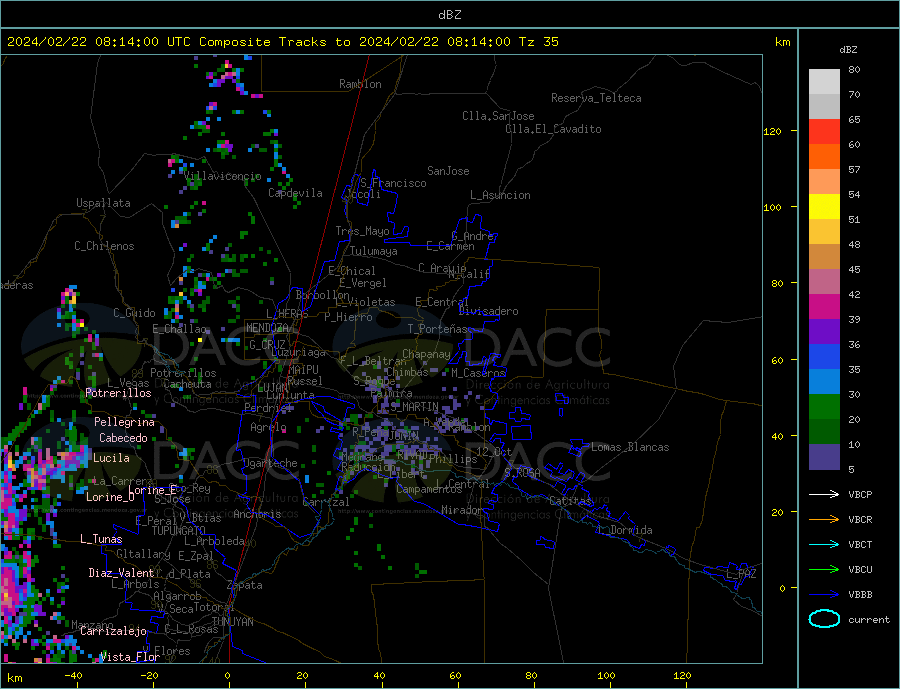Click the -40 km horizontal axis tick
Viewport: 900px width, 689px height.
pyautogui.click(x=73, y=676)
